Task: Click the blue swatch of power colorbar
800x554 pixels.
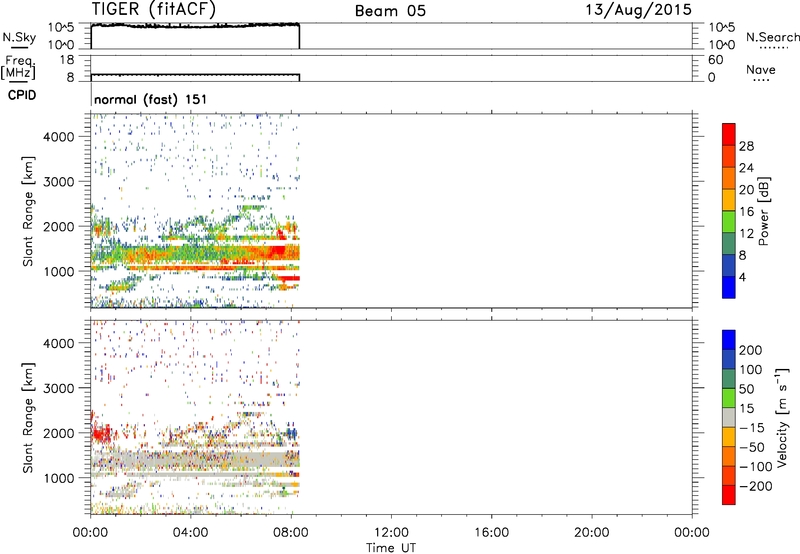Action: [x=729, y=287]
